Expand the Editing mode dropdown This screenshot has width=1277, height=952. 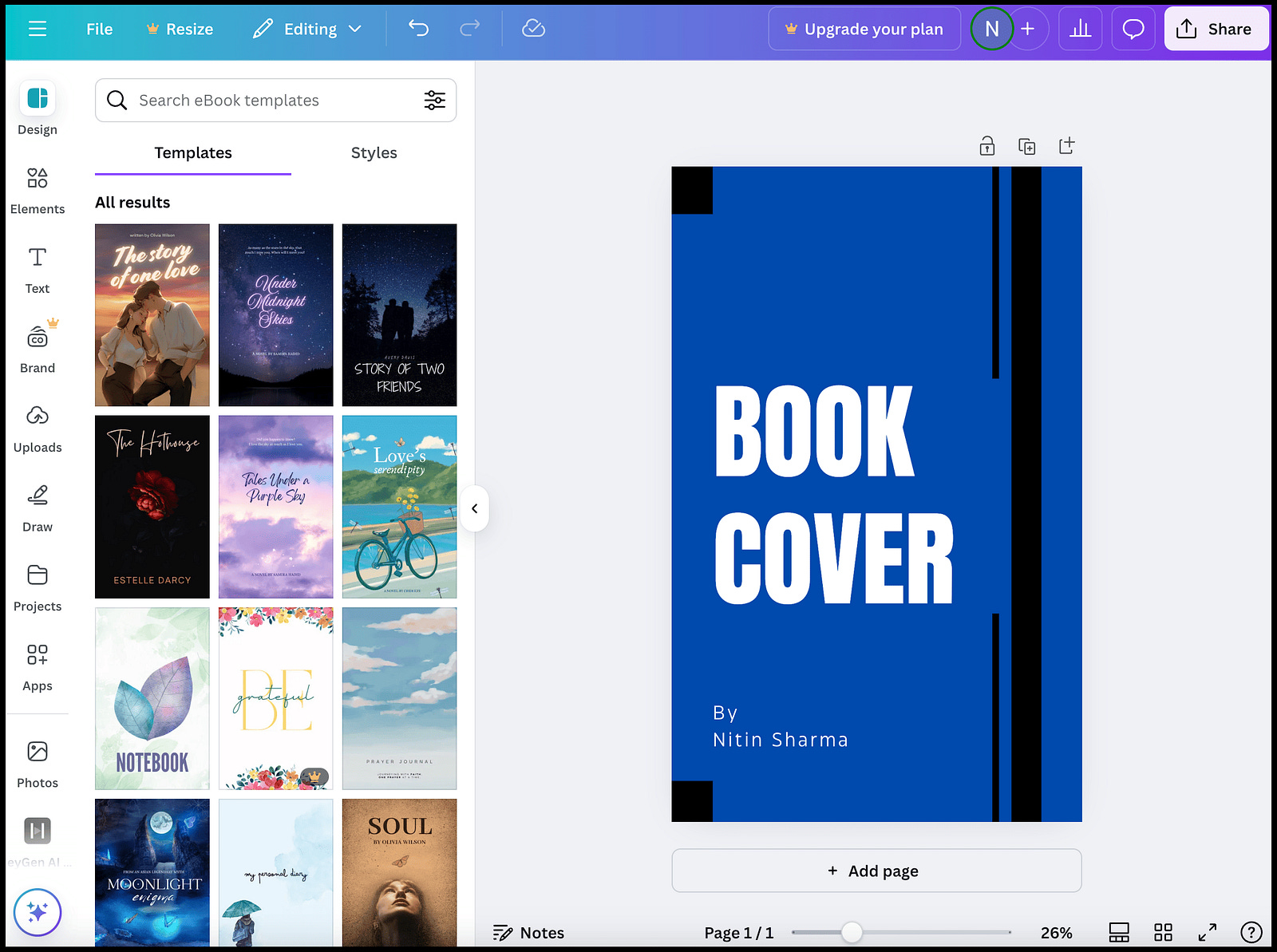pyautogui.click(x=307, y=30)
